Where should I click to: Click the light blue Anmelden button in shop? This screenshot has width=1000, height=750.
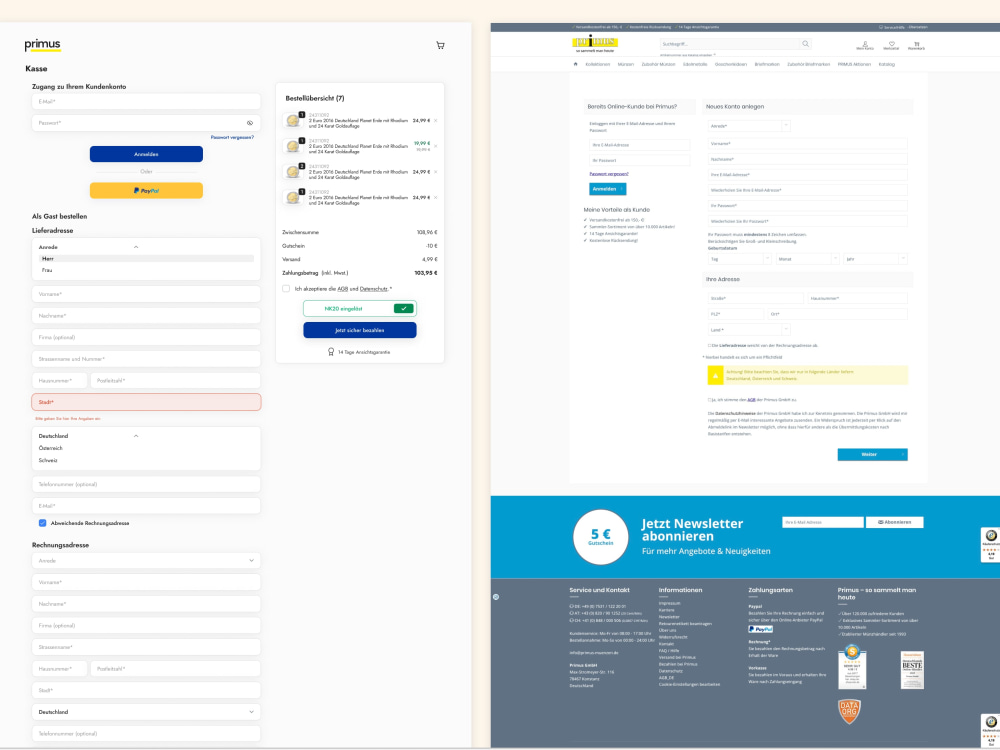coord(607,189)
